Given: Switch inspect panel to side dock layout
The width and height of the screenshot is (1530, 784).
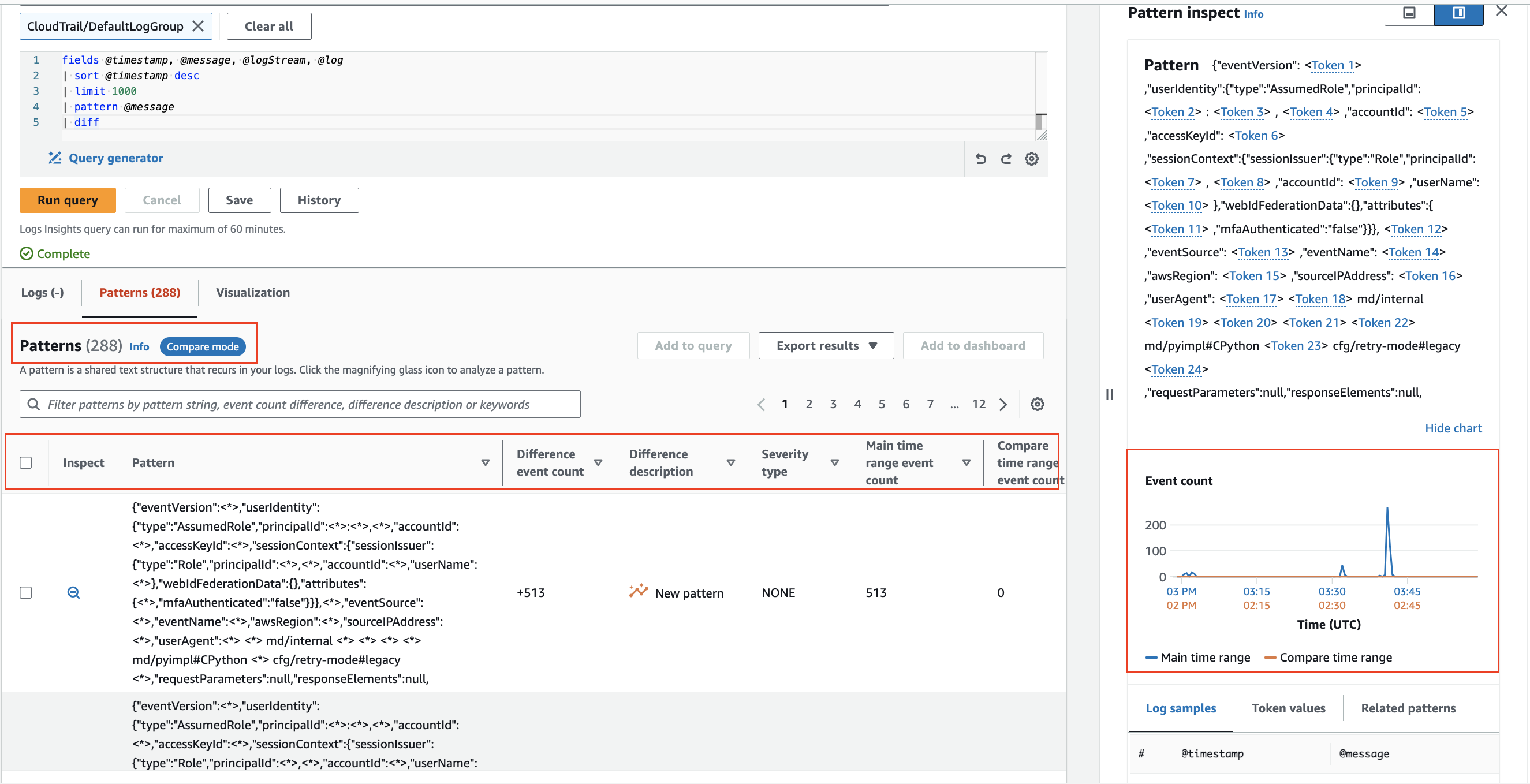Looking at the screenshot, I should [x=1458, y=13].
